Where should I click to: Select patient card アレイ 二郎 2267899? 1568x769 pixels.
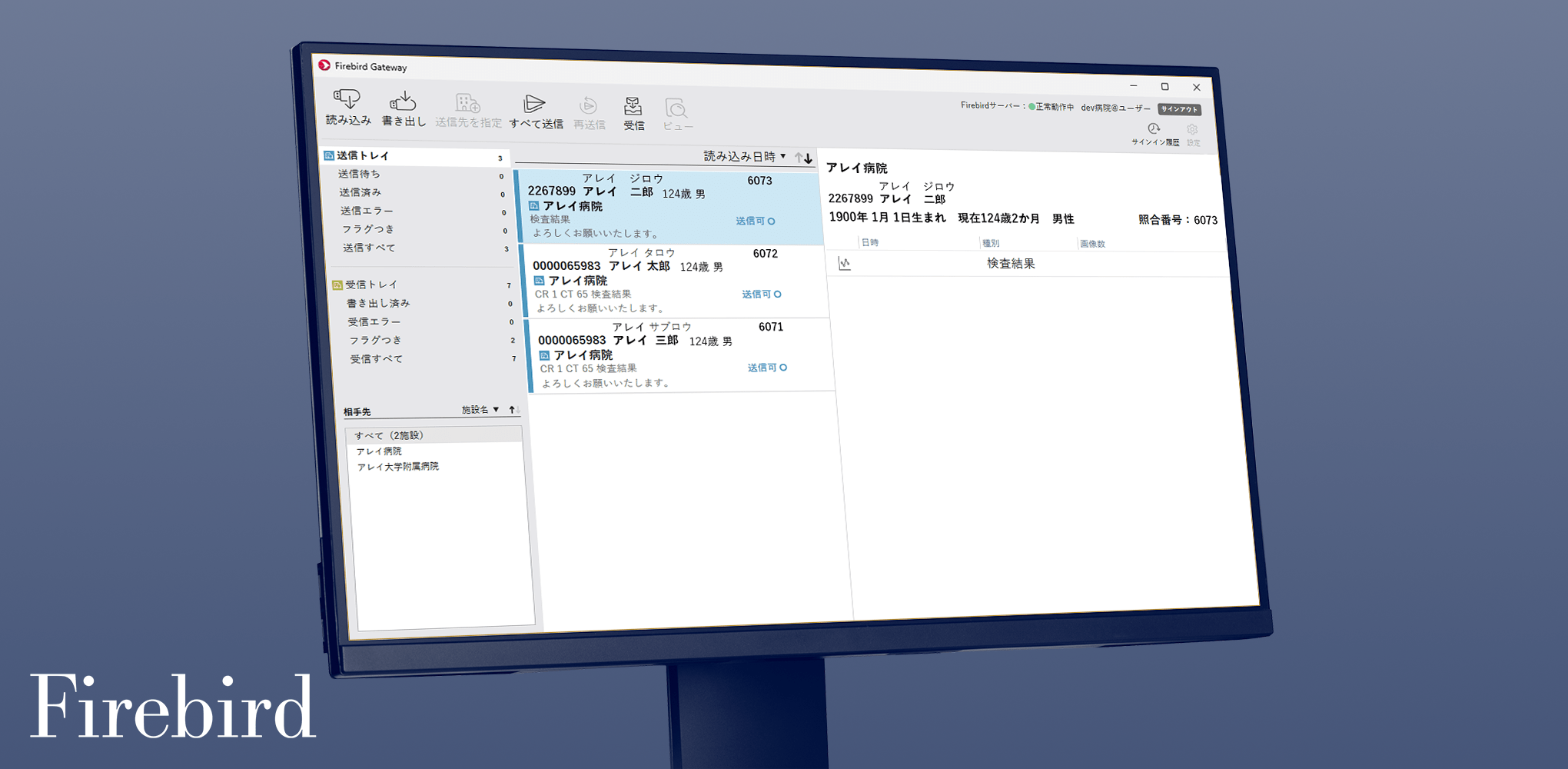tap(669, 207)
